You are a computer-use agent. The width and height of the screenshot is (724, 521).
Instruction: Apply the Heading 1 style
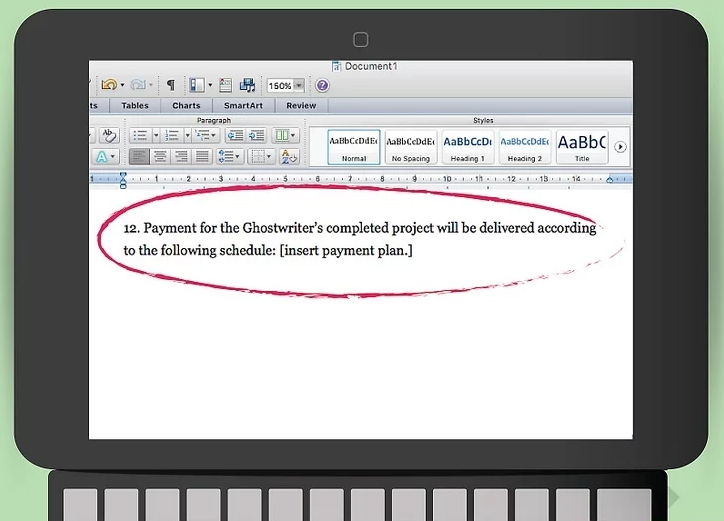coord(468,147)
